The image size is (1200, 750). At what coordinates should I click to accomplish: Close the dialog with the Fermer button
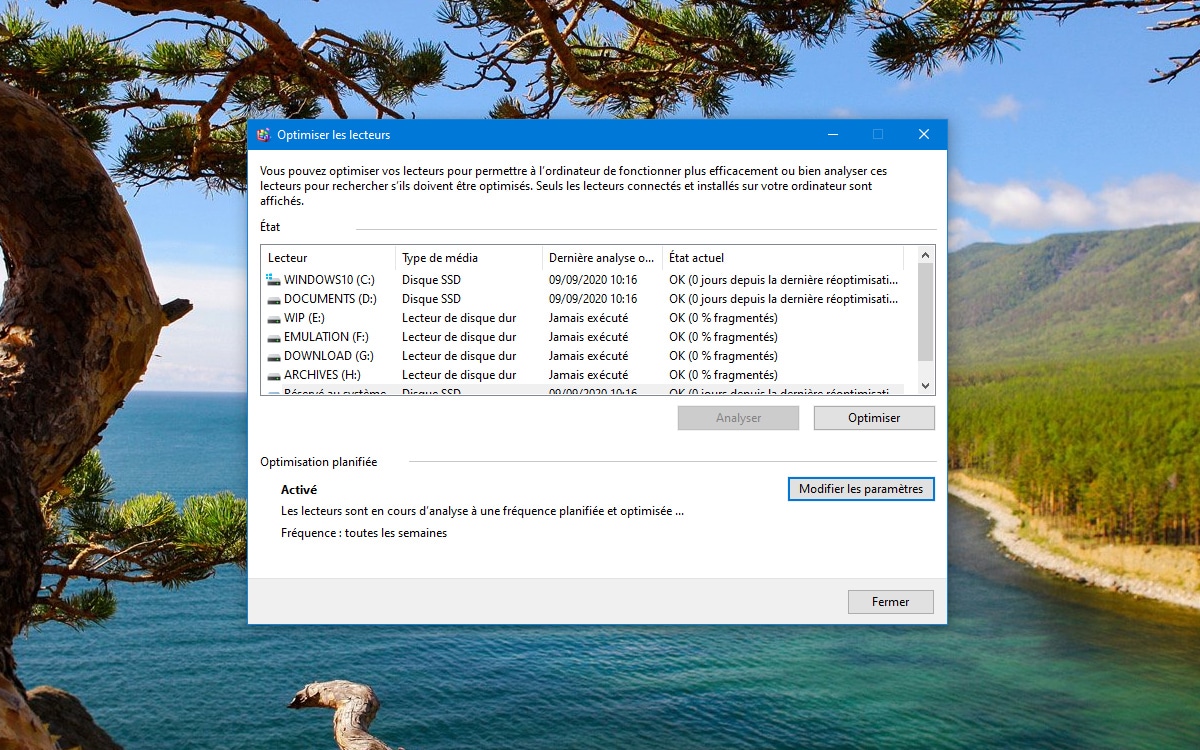[890, 601]
